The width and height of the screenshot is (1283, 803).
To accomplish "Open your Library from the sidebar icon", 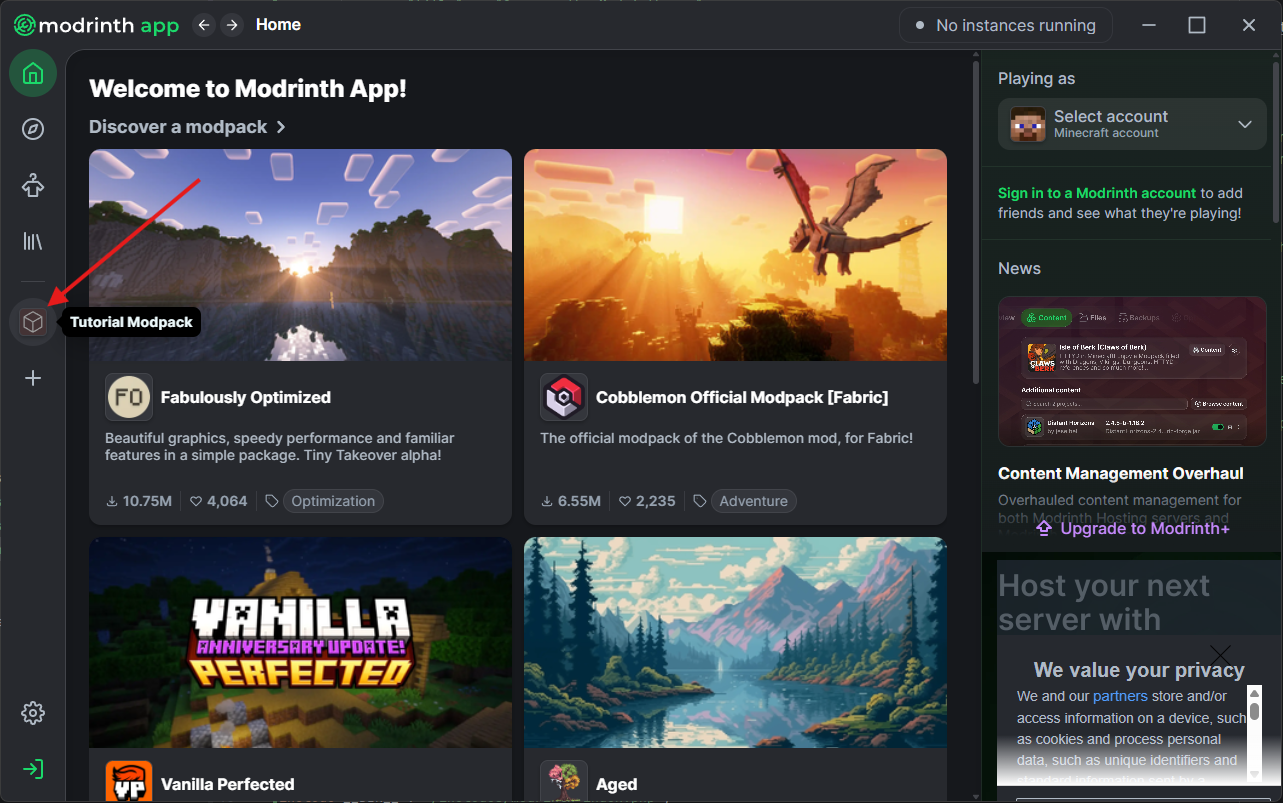I will (x=32, y=241).
